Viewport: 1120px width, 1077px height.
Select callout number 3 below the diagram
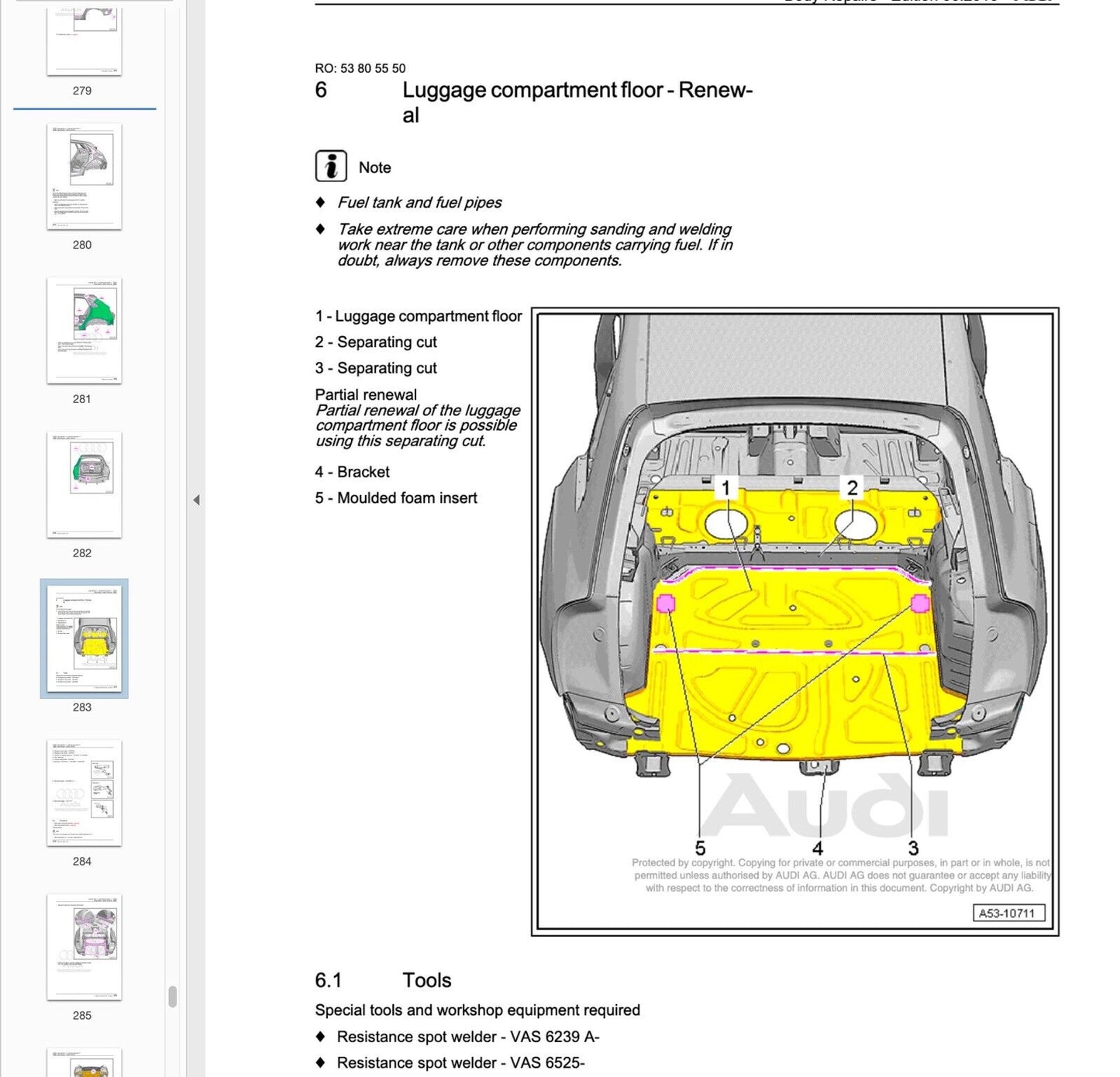click(913, 848)
